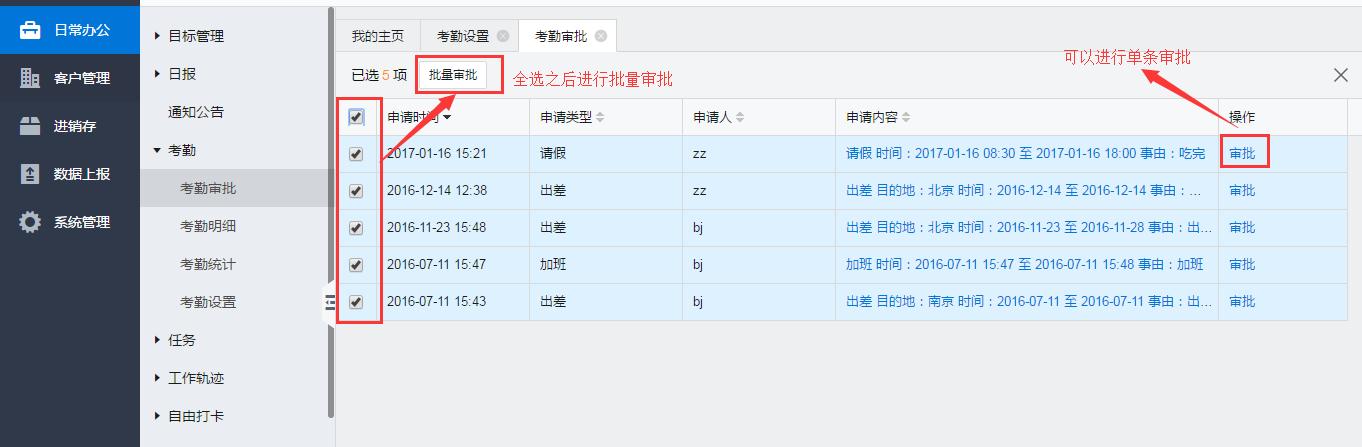
Task: Toggle the select-all checkbox in table header
Action: (x=356, y=118)
